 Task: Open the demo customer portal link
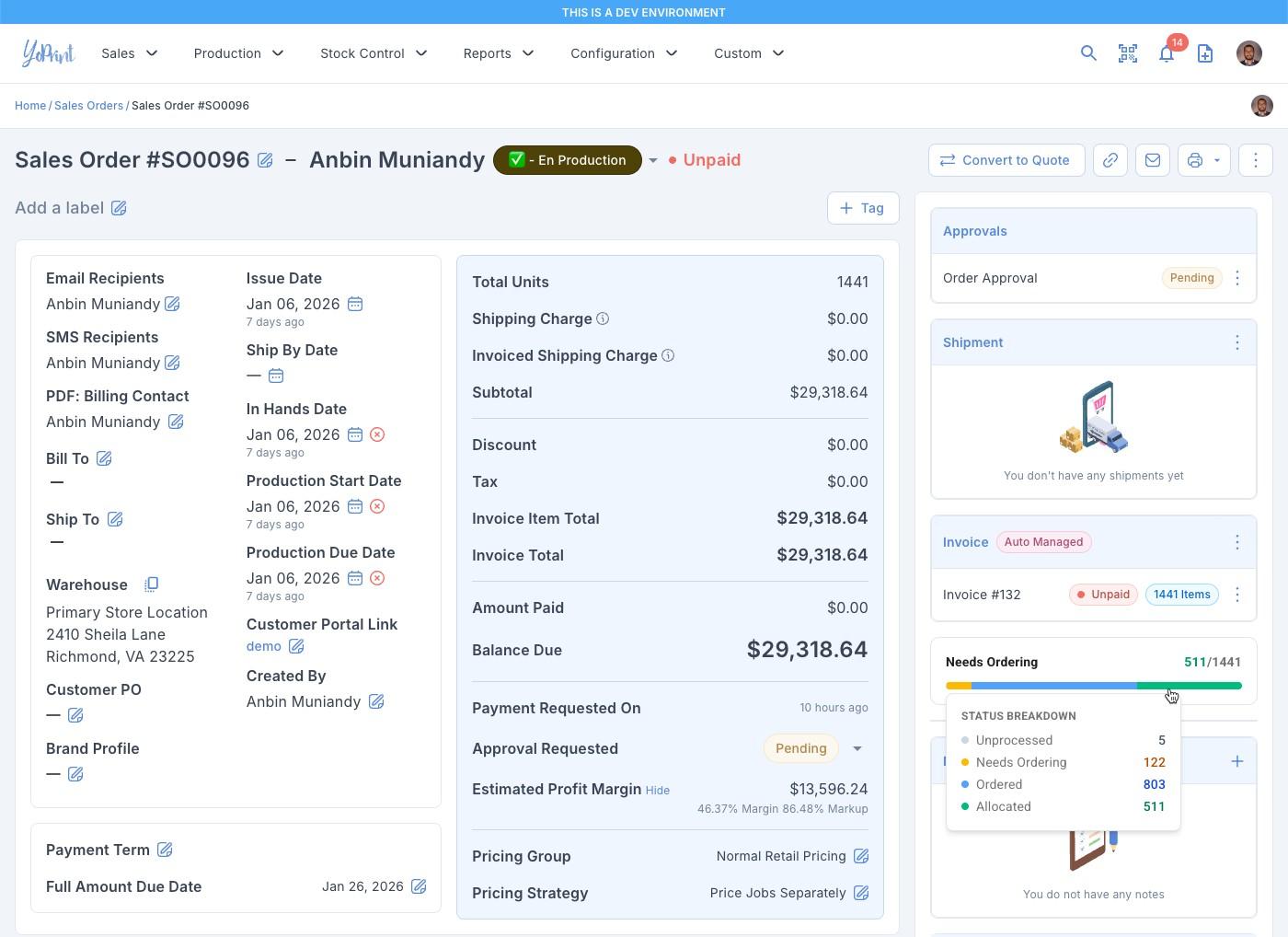pos(264,646)
